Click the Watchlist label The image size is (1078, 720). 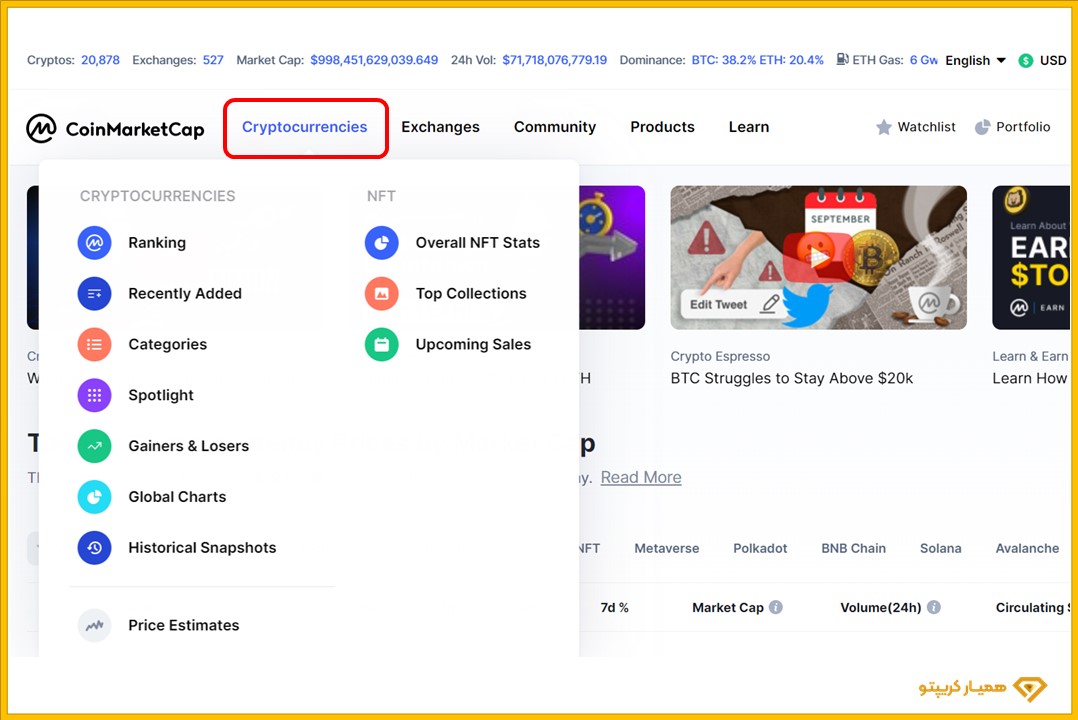pyautogui.click(x=926, y=127)
